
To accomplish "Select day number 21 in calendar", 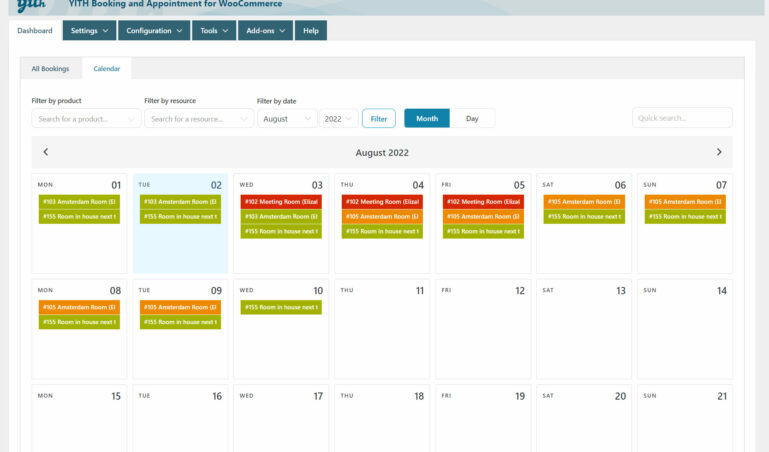I will pyautogui.click(x=722, y=396).
